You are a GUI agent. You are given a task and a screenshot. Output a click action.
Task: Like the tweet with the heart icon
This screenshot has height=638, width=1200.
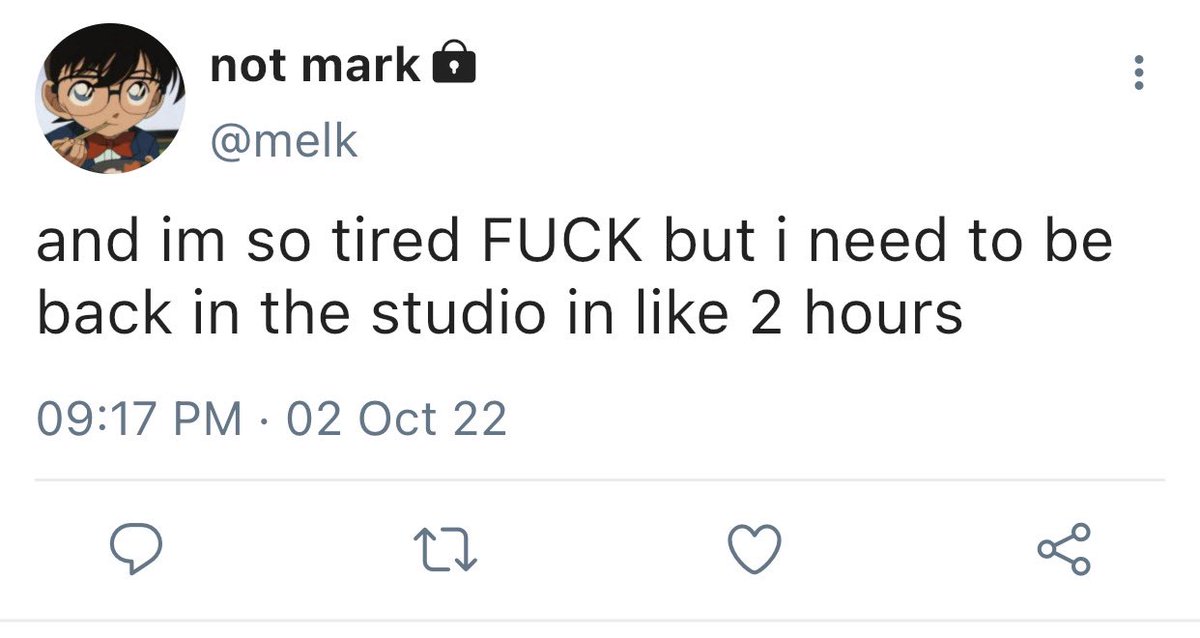tap(754, 551)
